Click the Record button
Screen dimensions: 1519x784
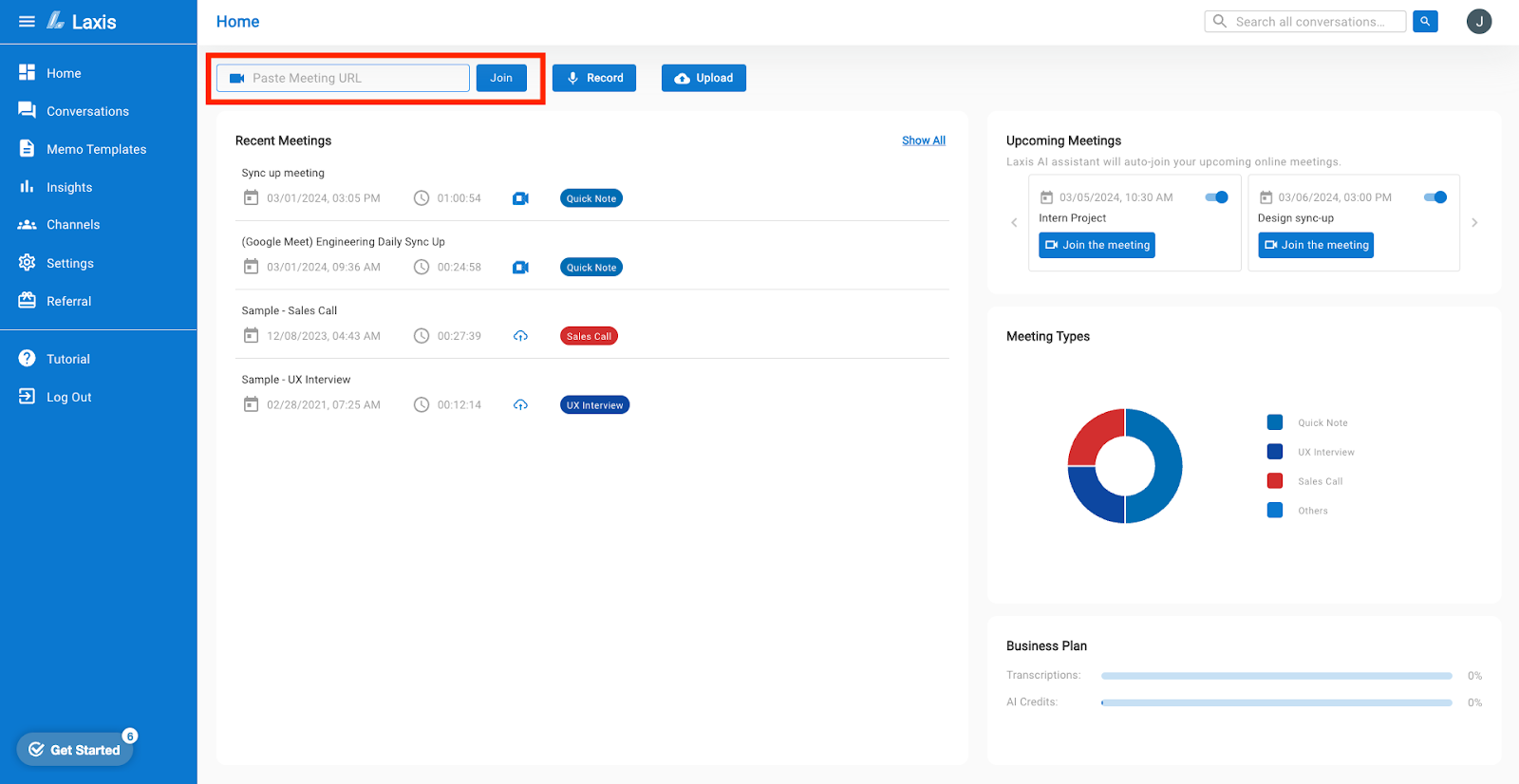[x=594, y=78]
